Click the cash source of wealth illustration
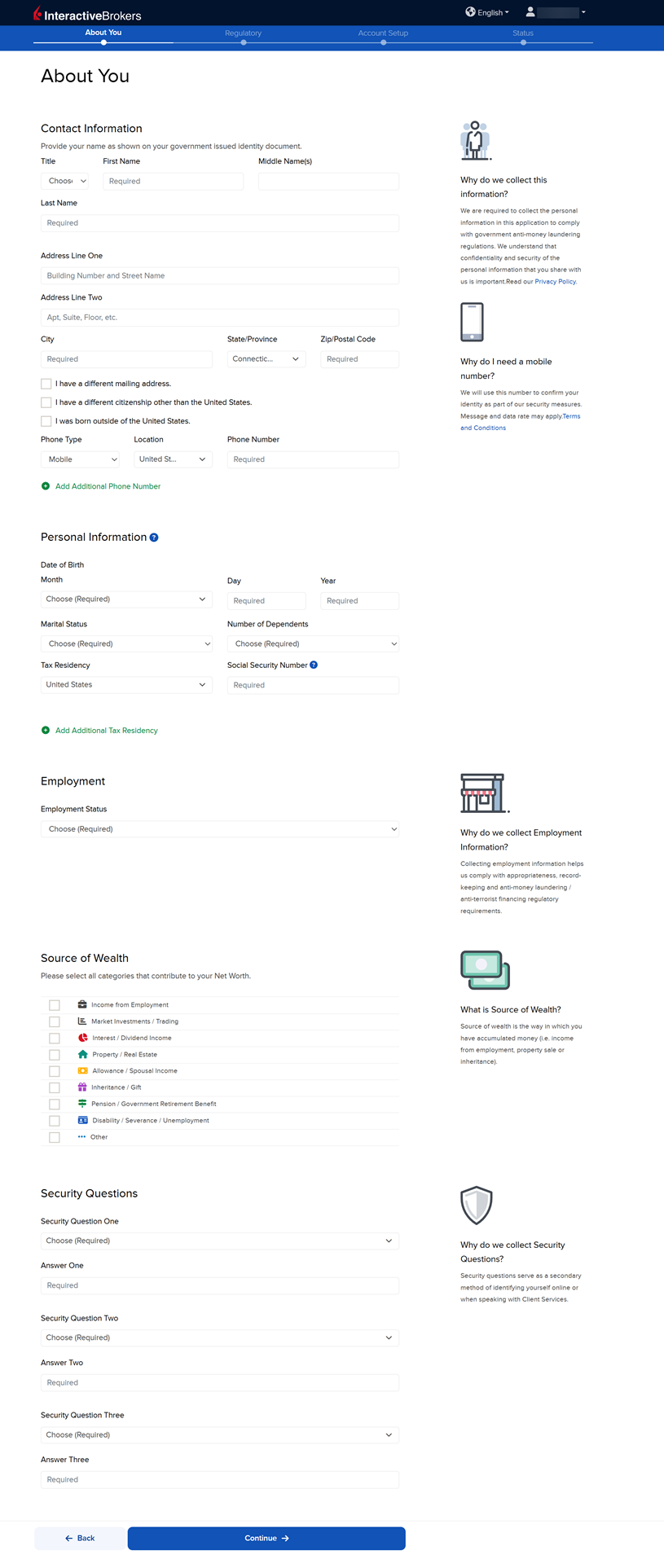The height and width of the screenshot is (1568, 664). click(485, 970)
